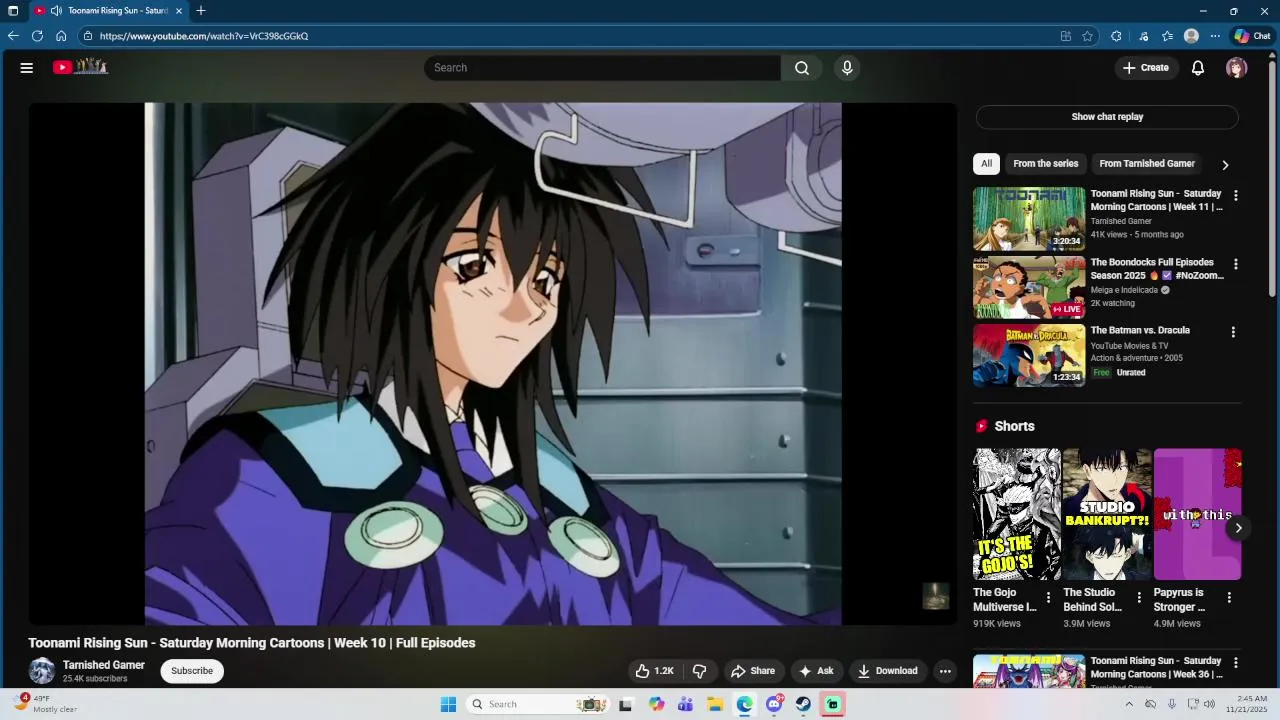The width and height of the screenshot is (1280, 720).
Task: Go to YouTube home via logo
Action: point(80,67)
